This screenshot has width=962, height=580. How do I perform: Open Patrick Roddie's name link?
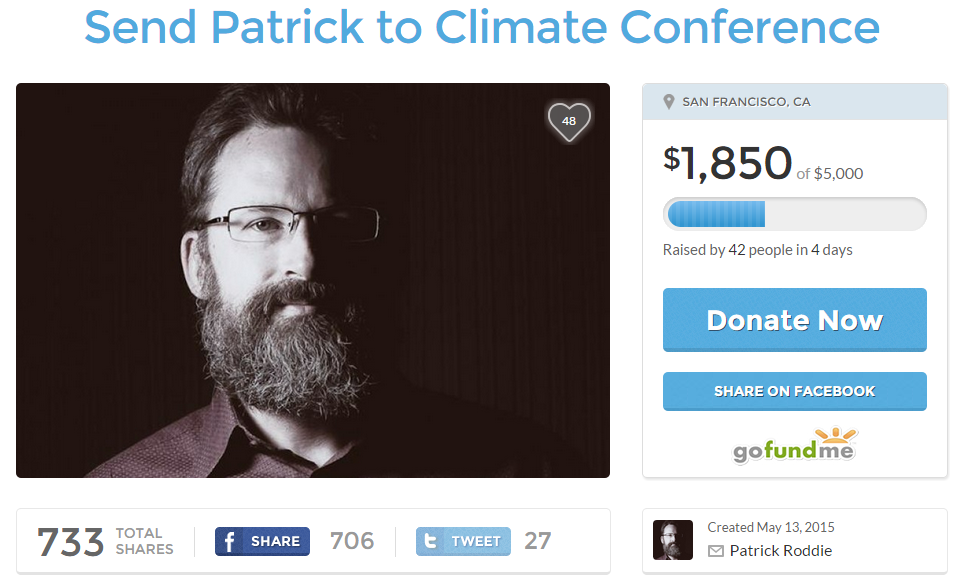pos(780,551)
